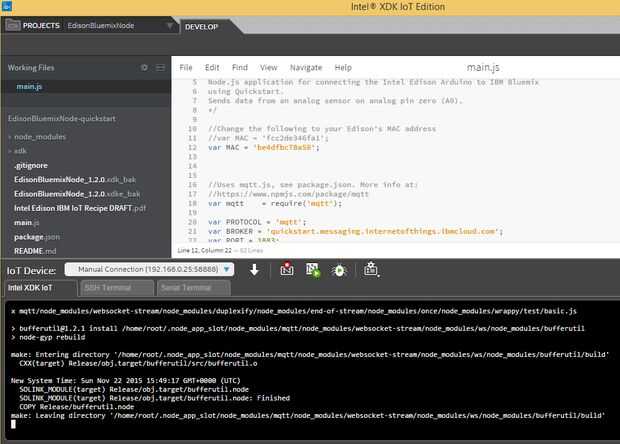Click the download arrow icon in IoT toolbar

pos(254,270)
